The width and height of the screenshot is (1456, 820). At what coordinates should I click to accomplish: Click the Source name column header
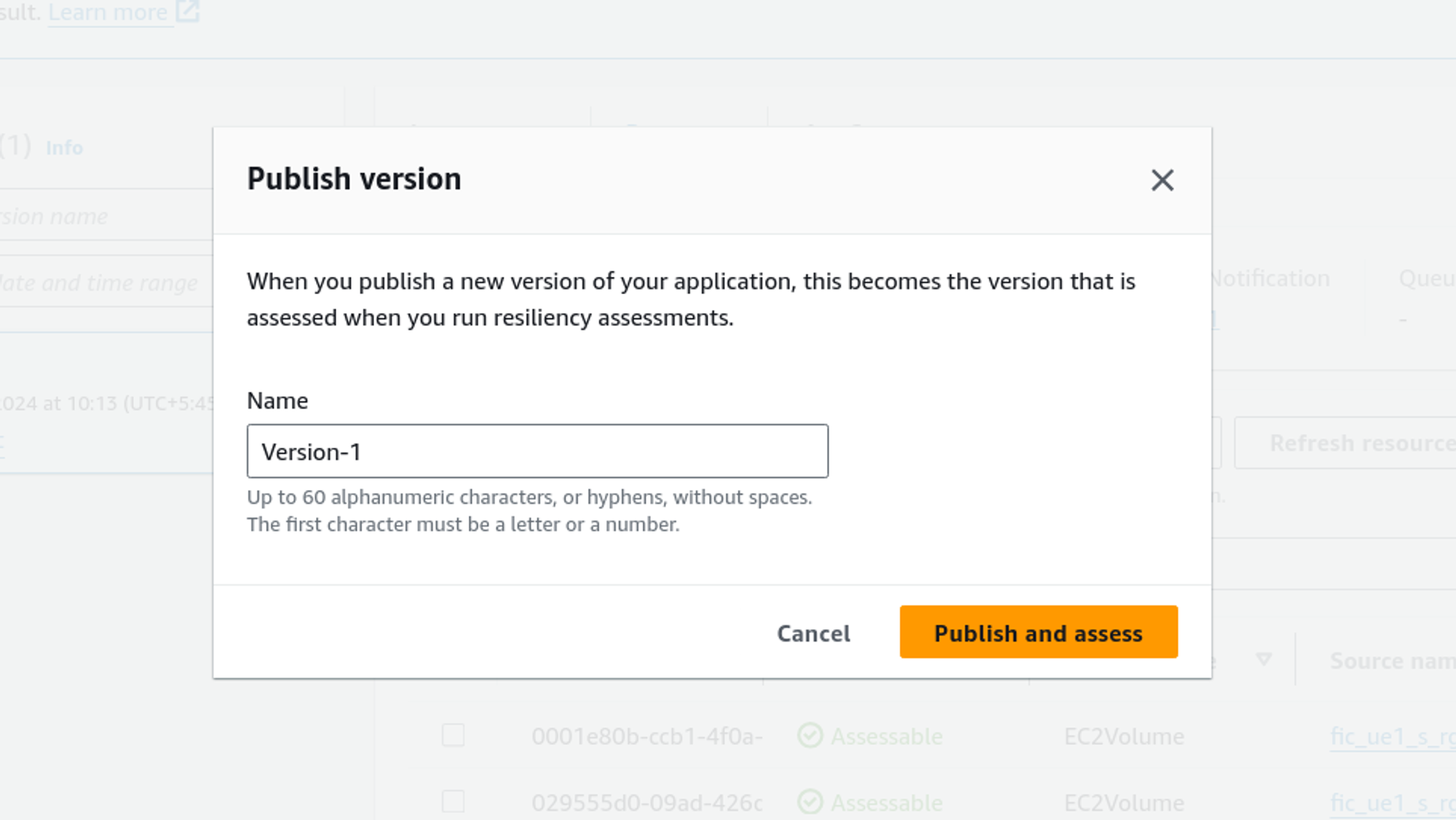(x=1392, y=661)
